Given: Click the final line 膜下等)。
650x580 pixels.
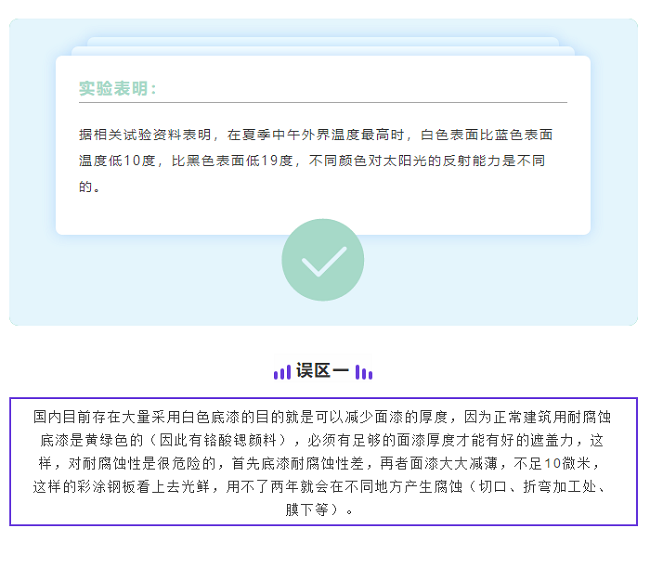Looking at the screenshot, I should click(x=323, y=510).
